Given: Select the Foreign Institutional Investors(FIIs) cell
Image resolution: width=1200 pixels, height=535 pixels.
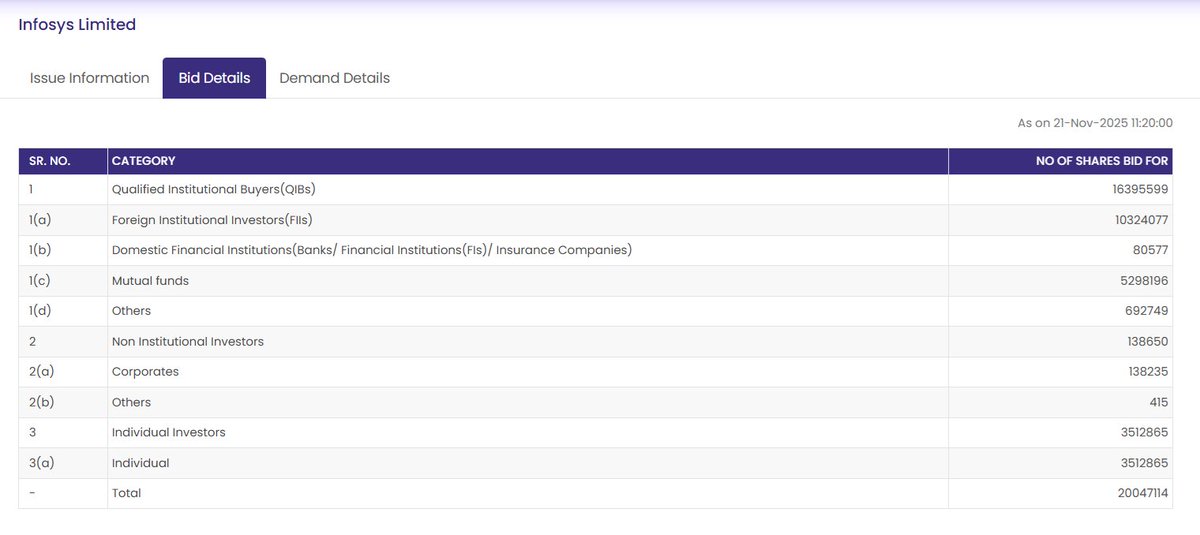Looking at the screenshot, I should coord(528,220).
